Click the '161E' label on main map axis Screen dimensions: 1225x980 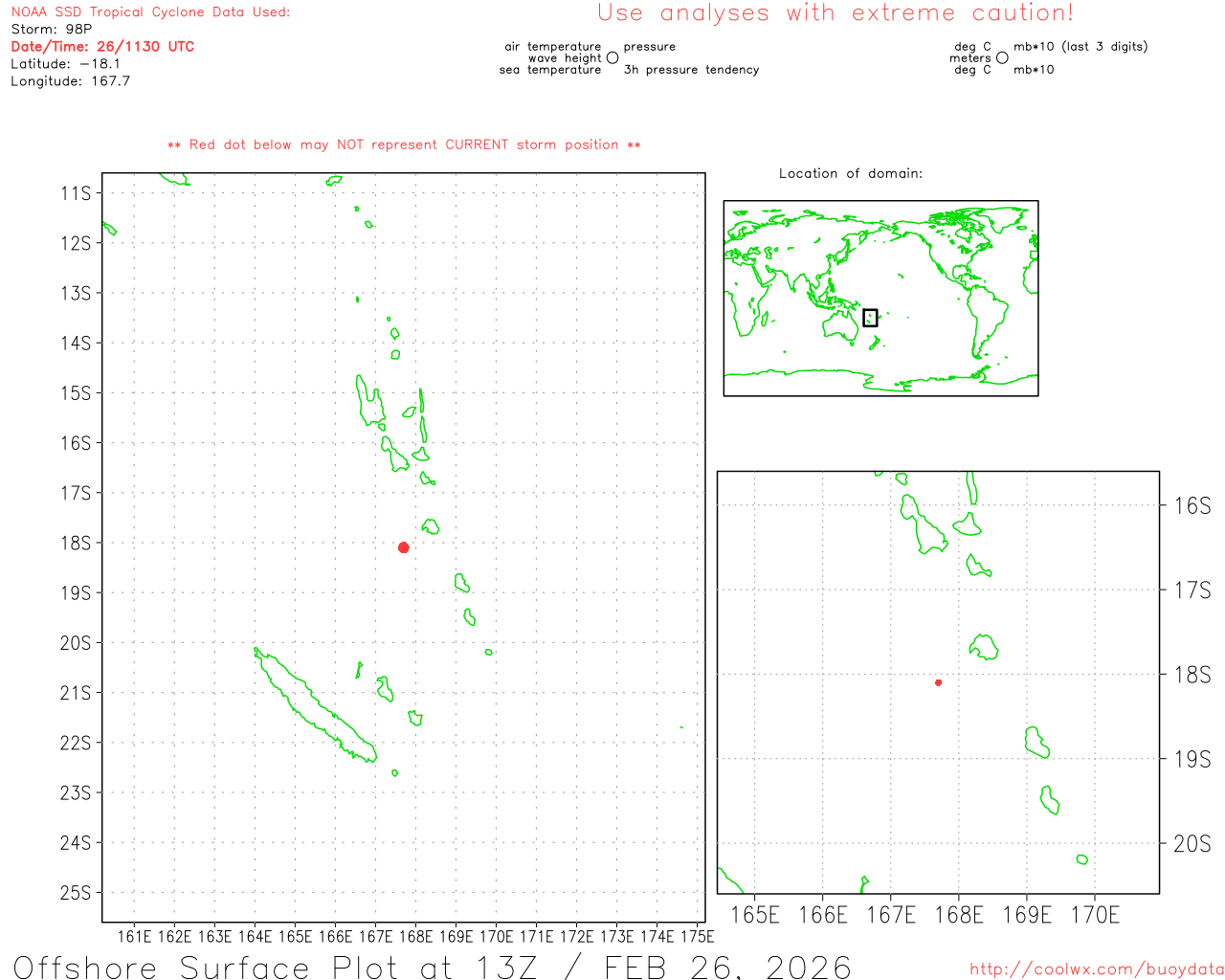coord(134,936)
